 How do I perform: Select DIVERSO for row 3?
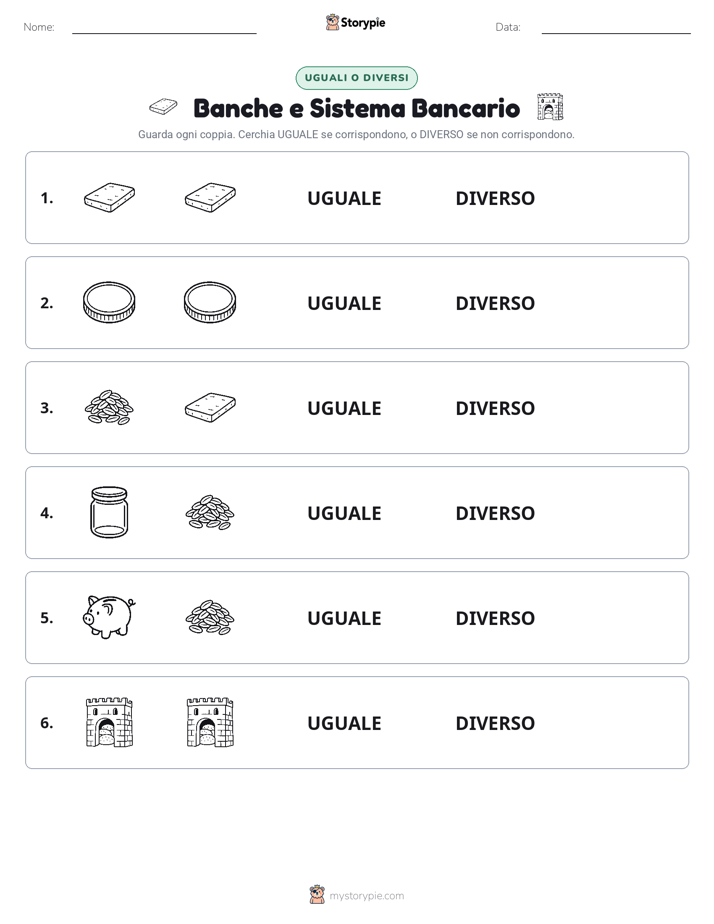point(495,408)
